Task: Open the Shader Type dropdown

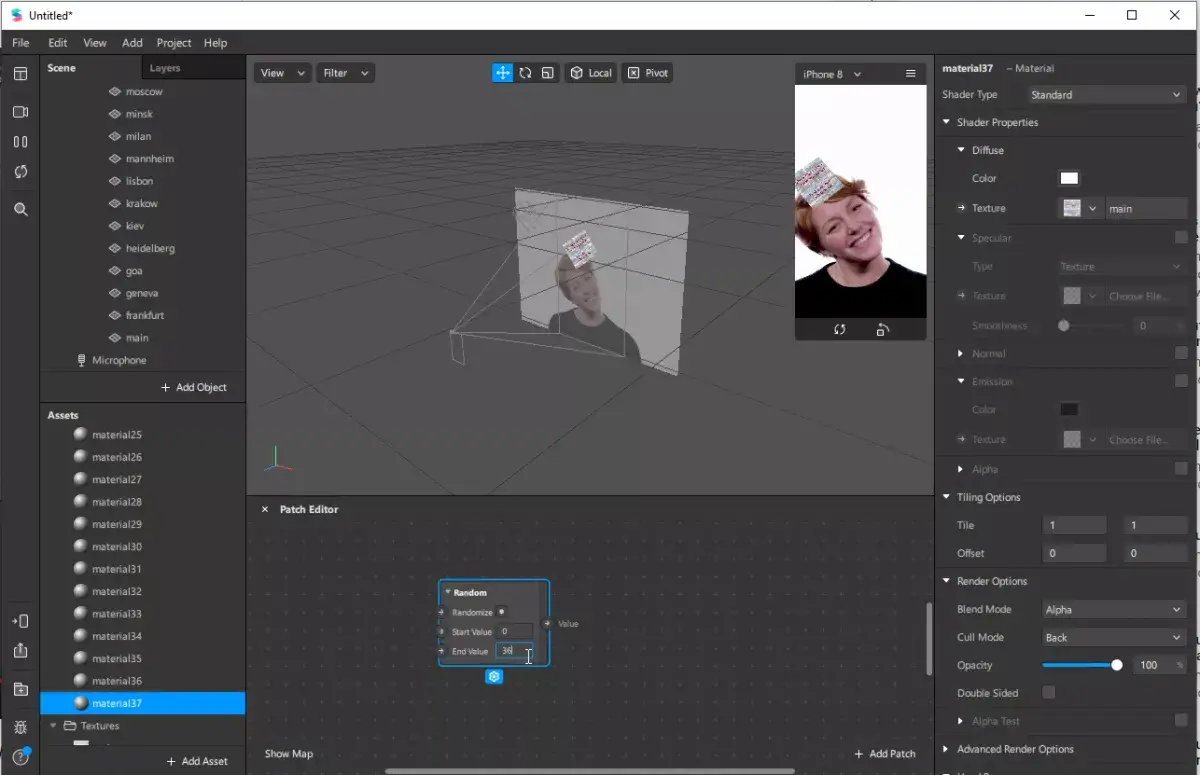Action: [1103, 94]
